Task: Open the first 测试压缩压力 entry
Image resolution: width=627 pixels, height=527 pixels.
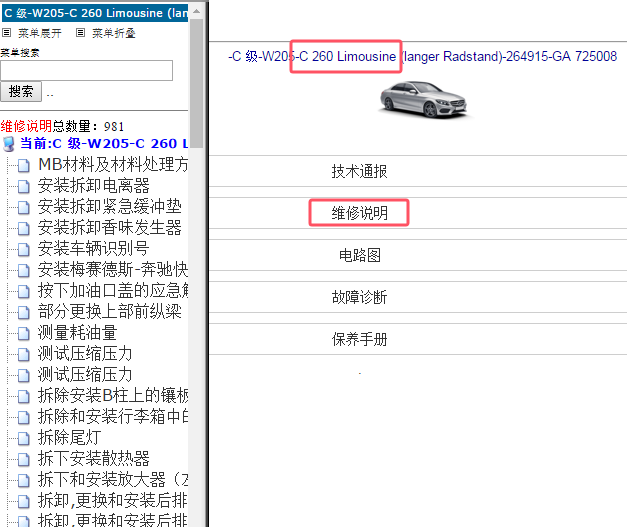Action: (85, 353)
